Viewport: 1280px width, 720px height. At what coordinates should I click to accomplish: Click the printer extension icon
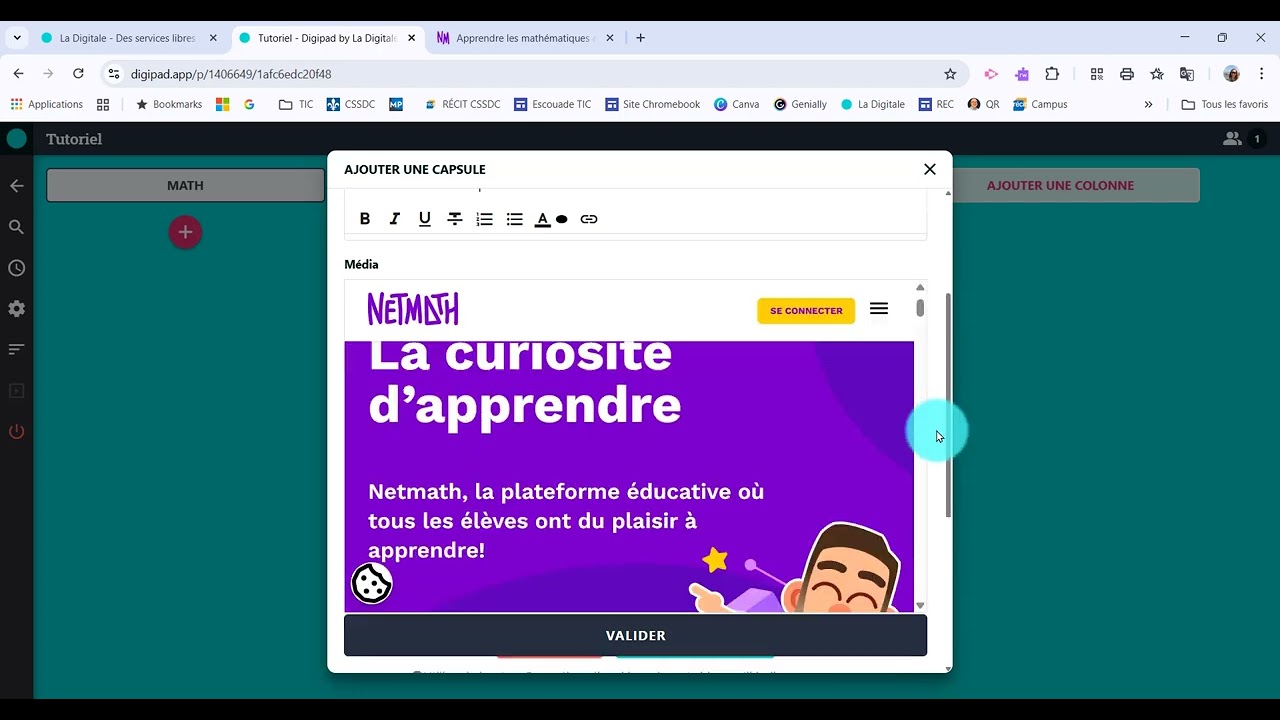1127,74
